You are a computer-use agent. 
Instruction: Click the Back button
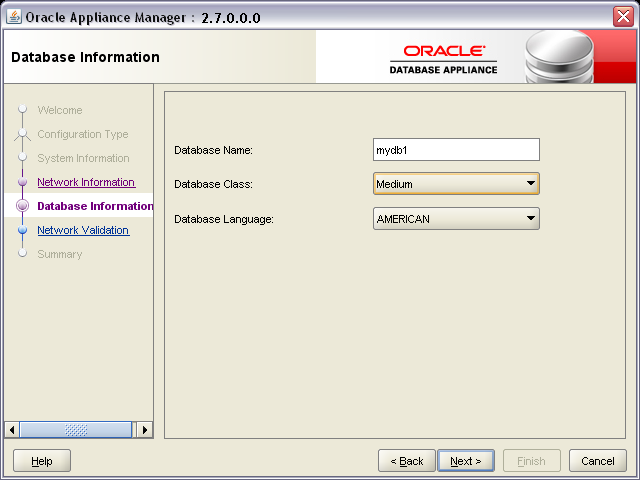click(x=407, y=461)
